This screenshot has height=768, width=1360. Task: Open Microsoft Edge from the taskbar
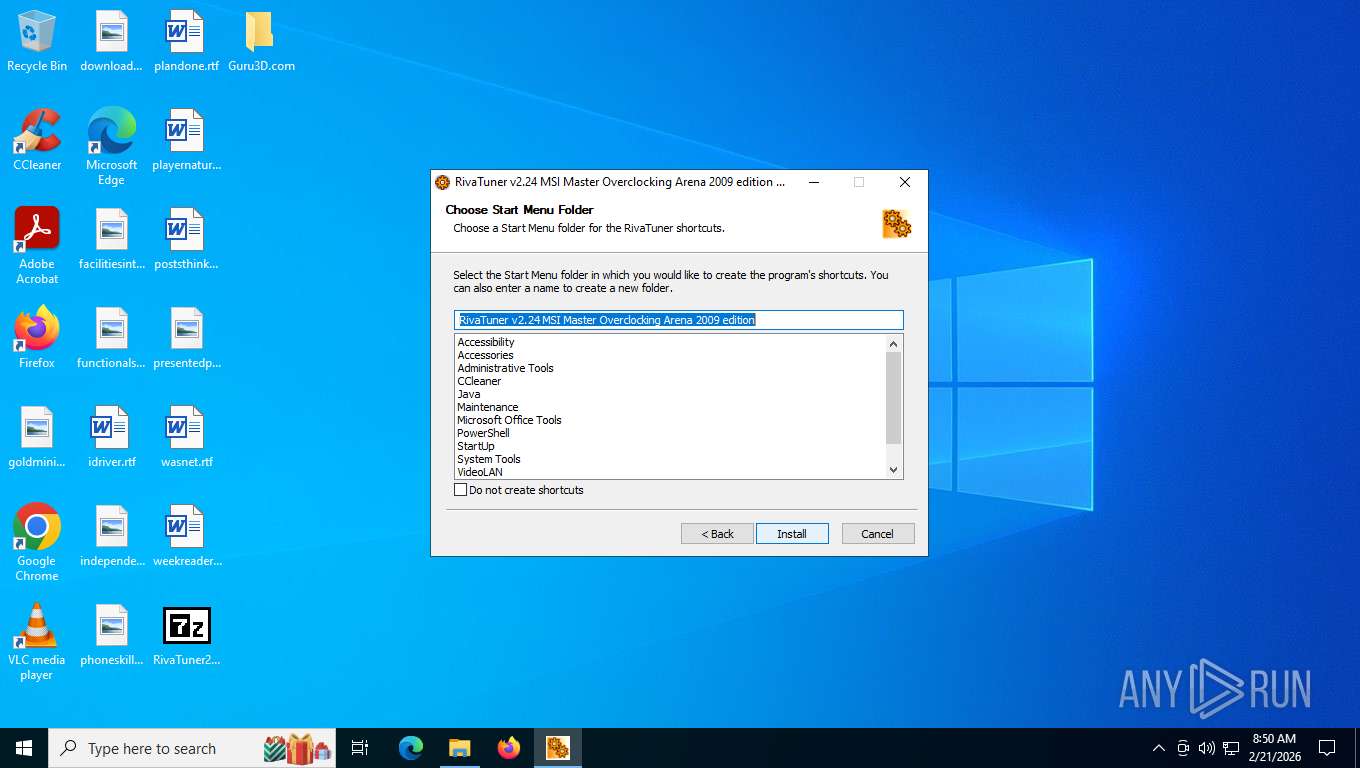click(x=411, y=748)
